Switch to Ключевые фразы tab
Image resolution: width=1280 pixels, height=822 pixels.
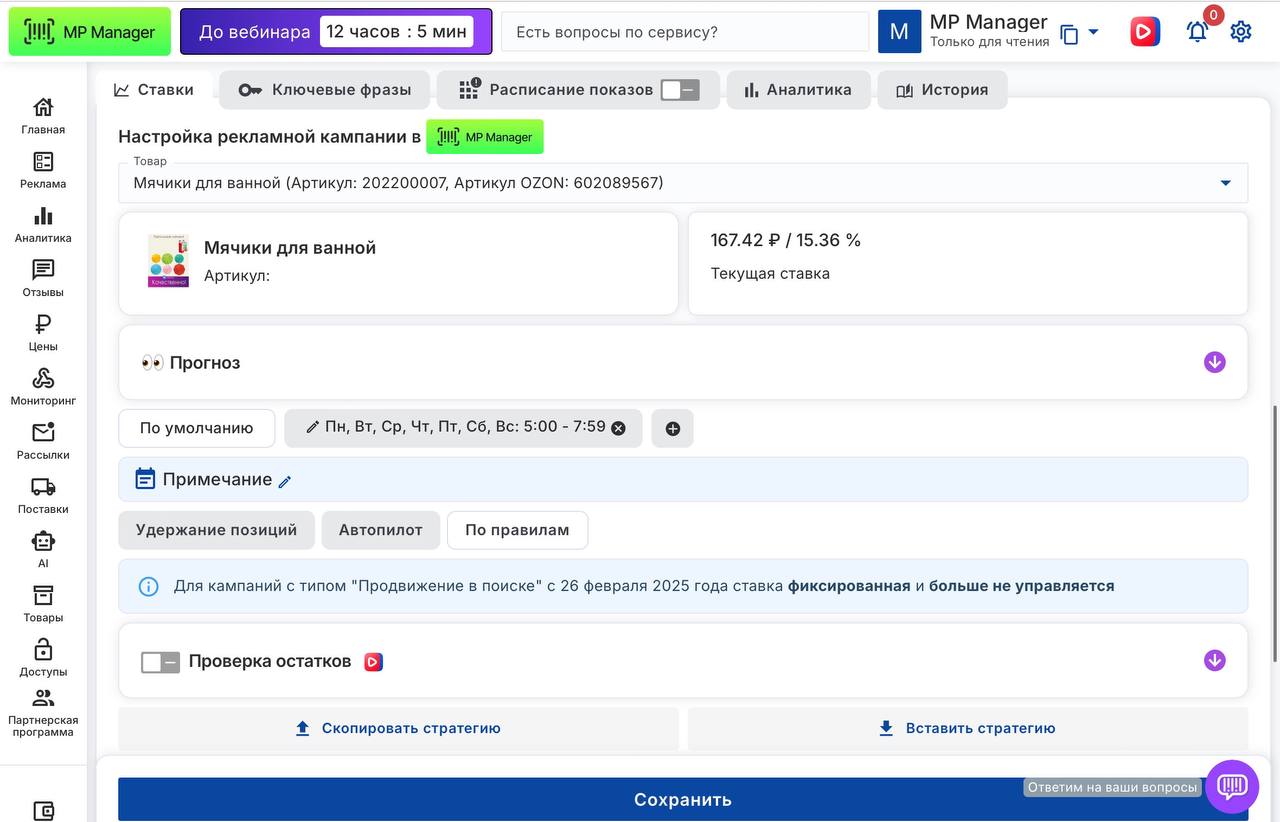point(325,90)
